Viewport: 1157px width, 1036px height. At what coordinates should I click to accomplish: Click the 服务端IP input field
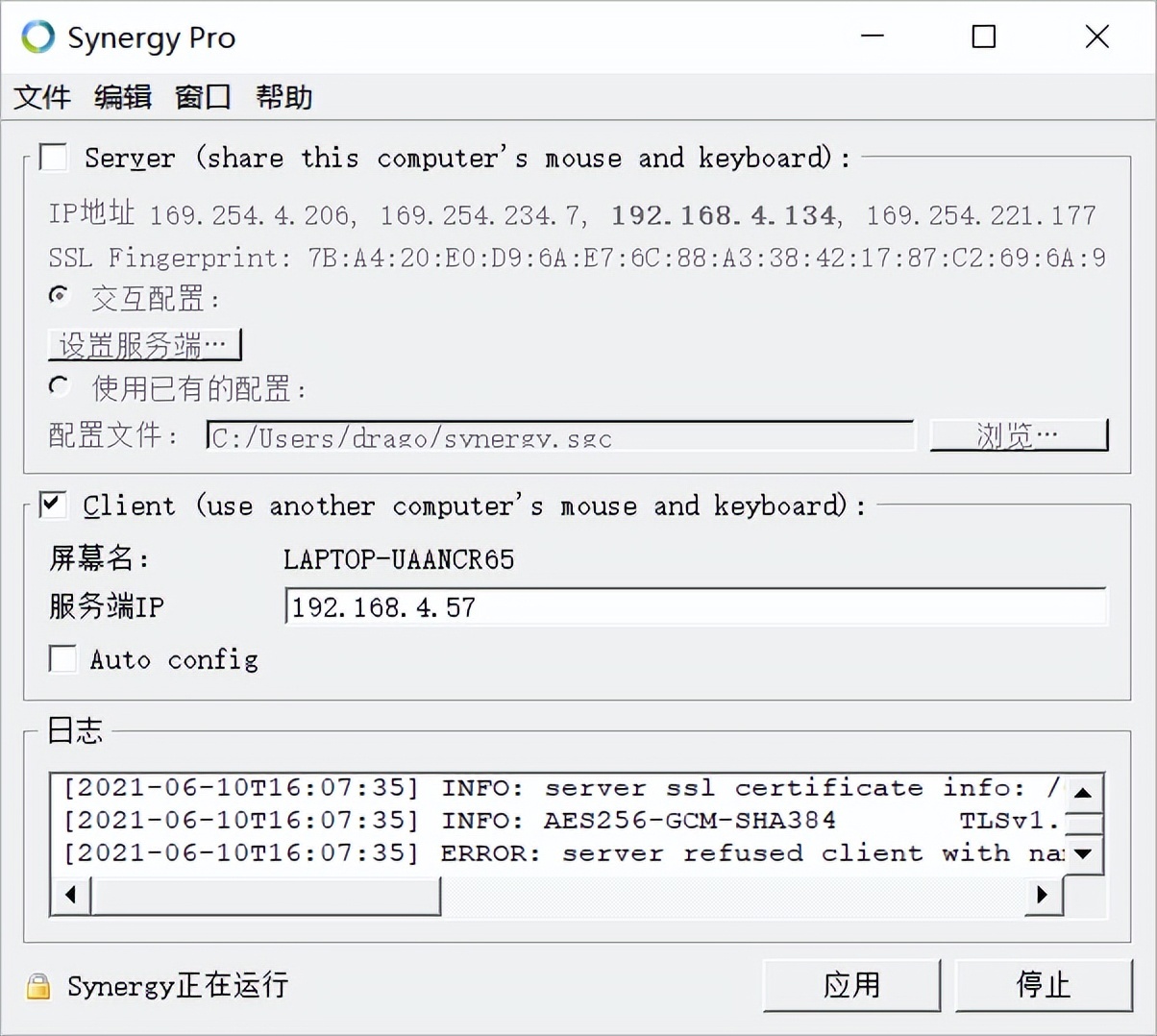(x=696, y=607)
